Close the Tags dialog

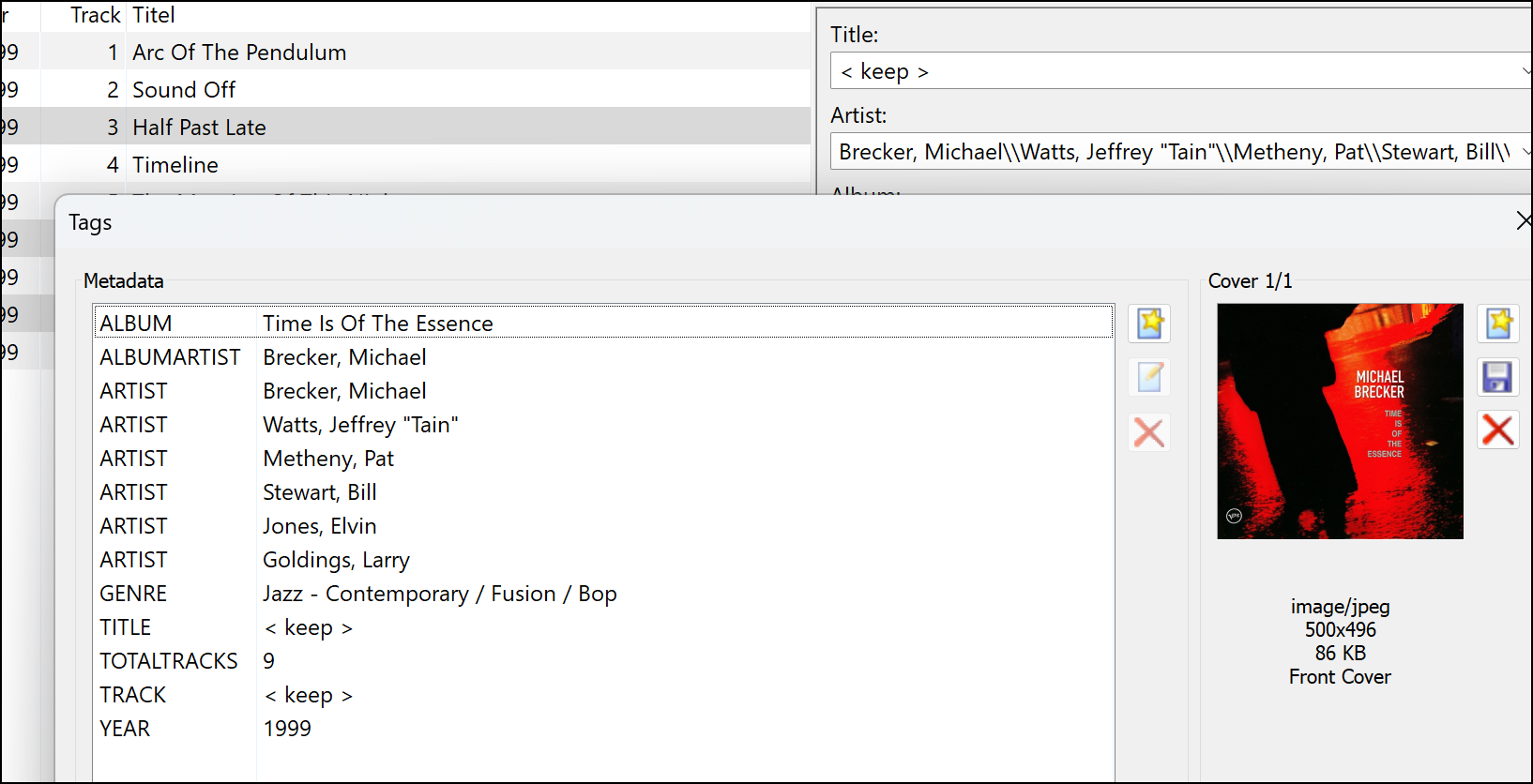point(1524,220)
